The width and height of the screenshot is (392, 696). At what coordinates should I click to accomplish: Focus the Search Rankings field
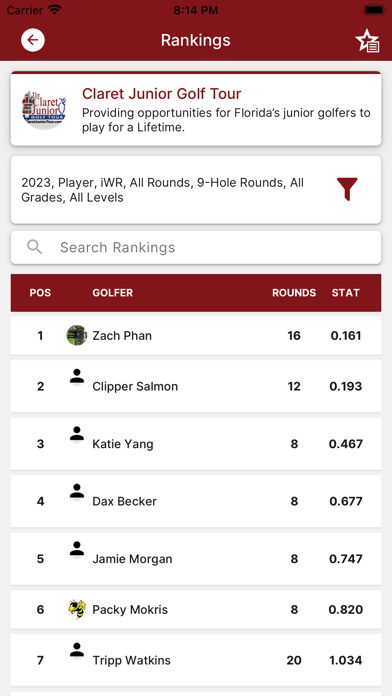tap(196, 247)
